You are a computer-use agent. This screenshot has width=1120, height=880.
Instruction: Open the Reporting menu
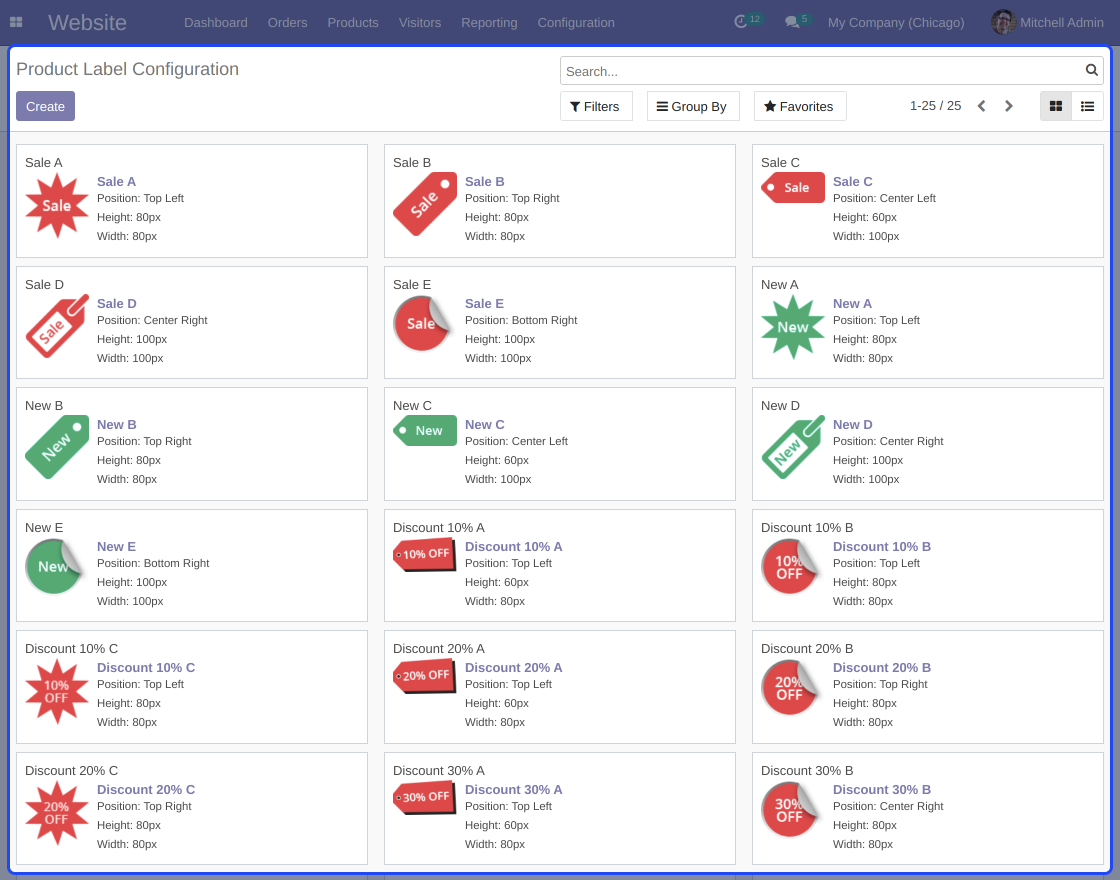(x=489, y=22)
